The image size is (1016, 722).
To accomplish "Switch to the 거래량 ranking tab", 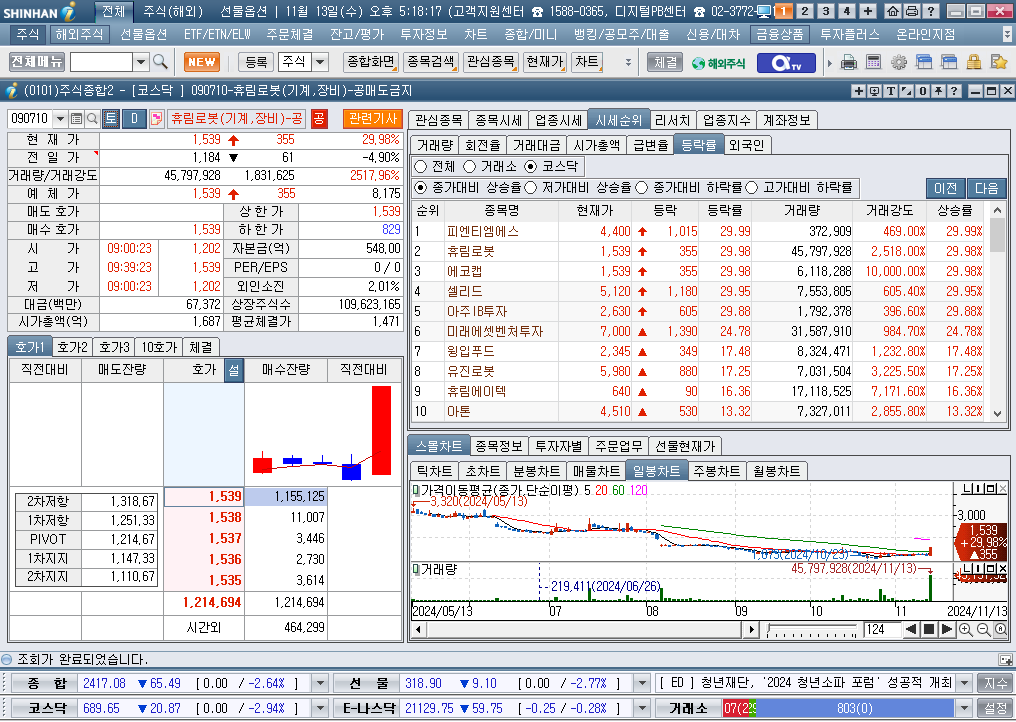I will click(x=434, y=145).
